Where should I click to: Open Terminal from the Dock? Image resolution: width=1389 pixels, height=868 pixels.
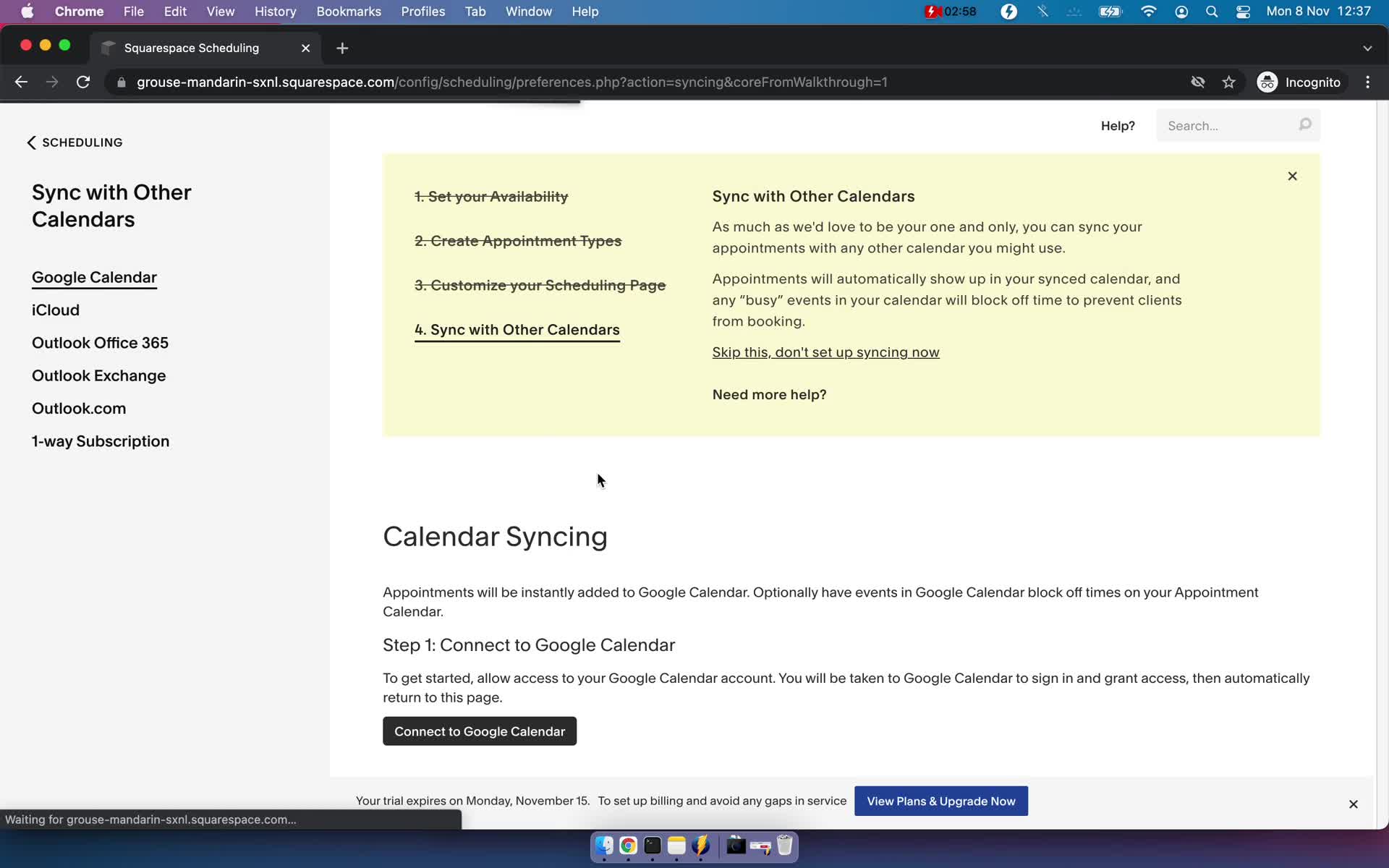653,846
